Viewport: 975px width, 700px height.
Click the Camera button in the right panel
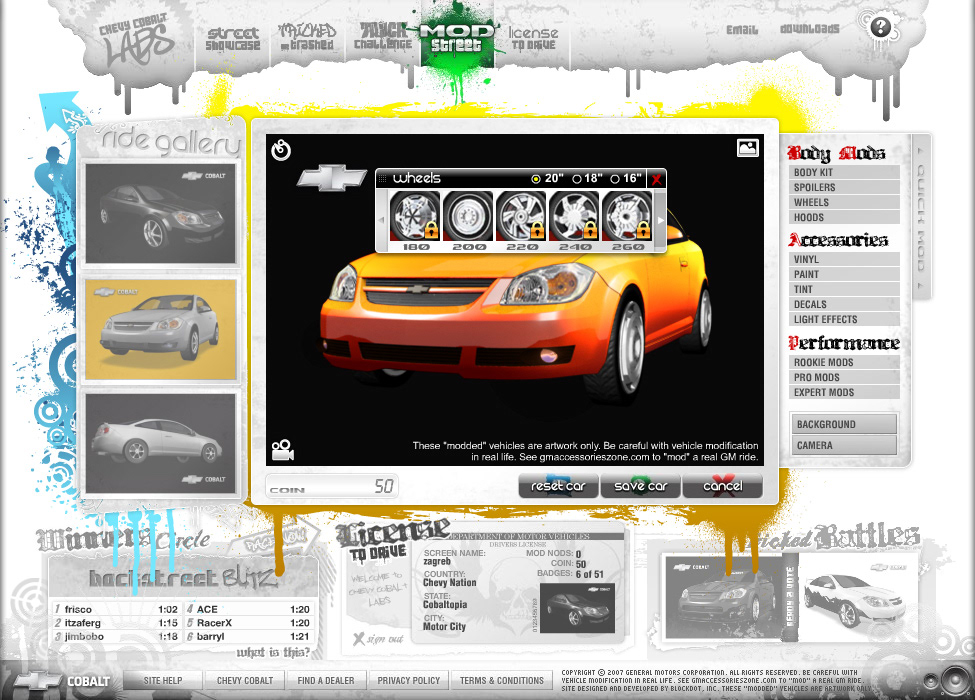[x=844, y=445]
